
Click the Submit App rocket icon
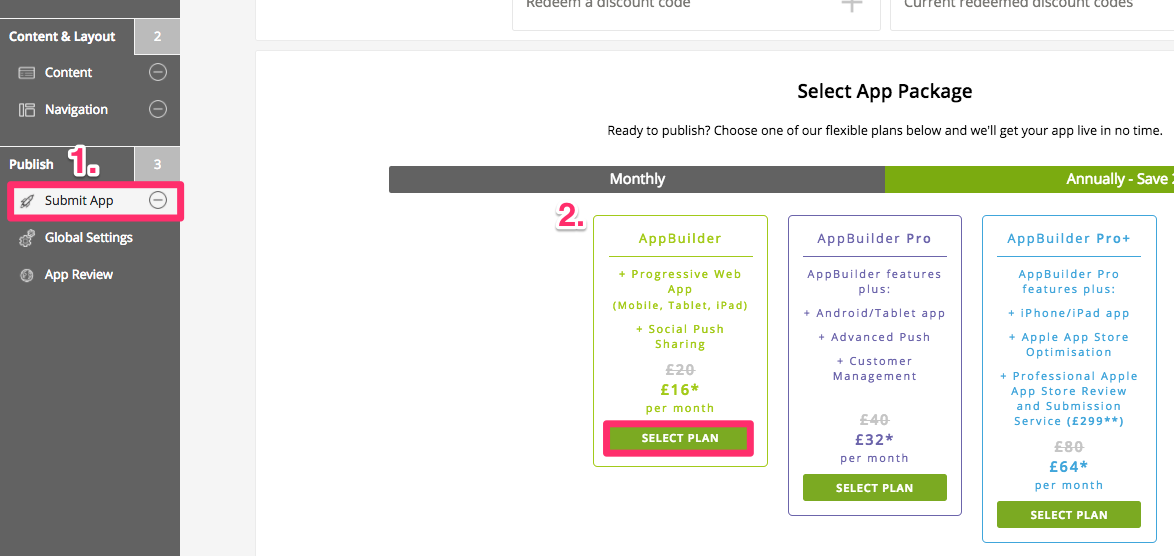coord(27,201)
